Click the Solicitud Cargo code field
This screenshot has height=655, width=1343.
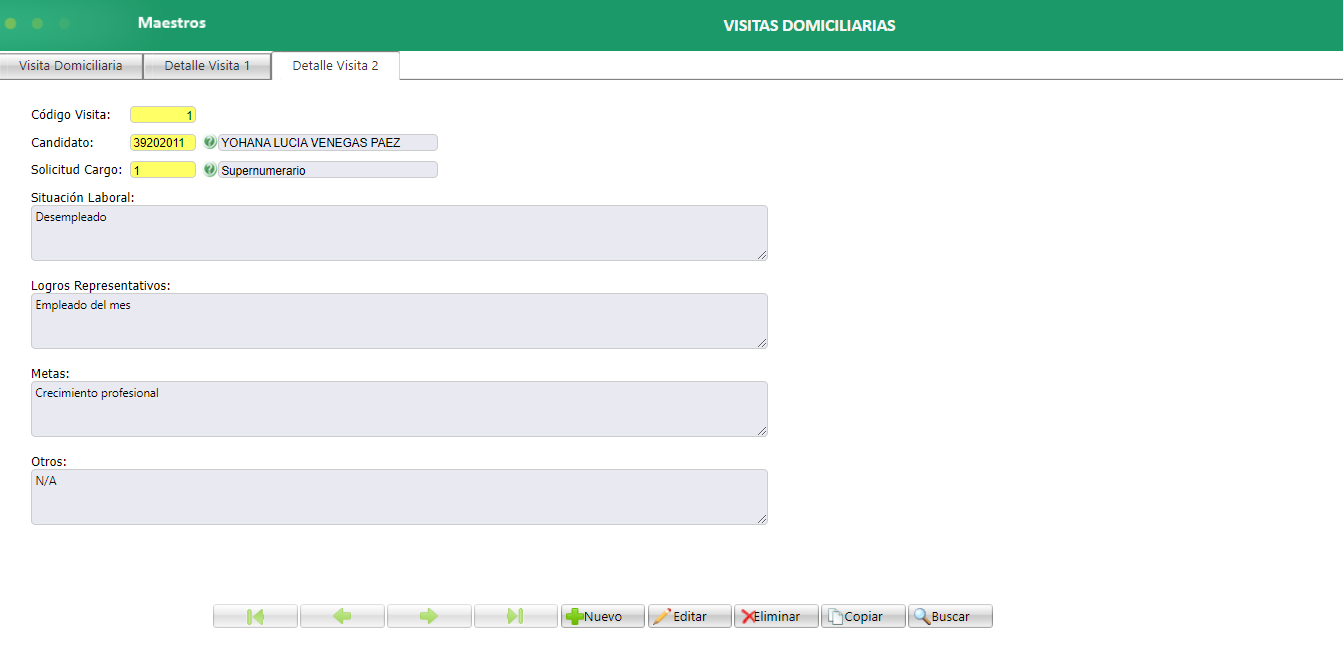[x=163, y=170]
